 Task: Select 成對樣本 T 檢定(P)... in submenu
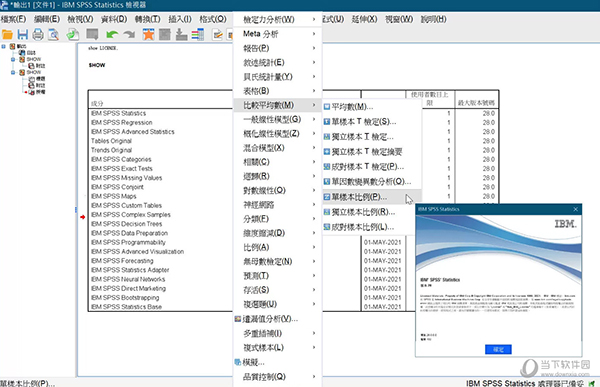pos(372,167)
